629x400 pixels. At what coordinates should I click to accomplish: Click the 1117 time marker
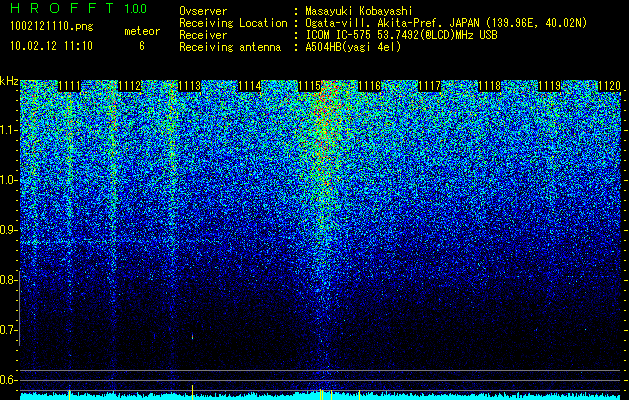click(429, 86)
